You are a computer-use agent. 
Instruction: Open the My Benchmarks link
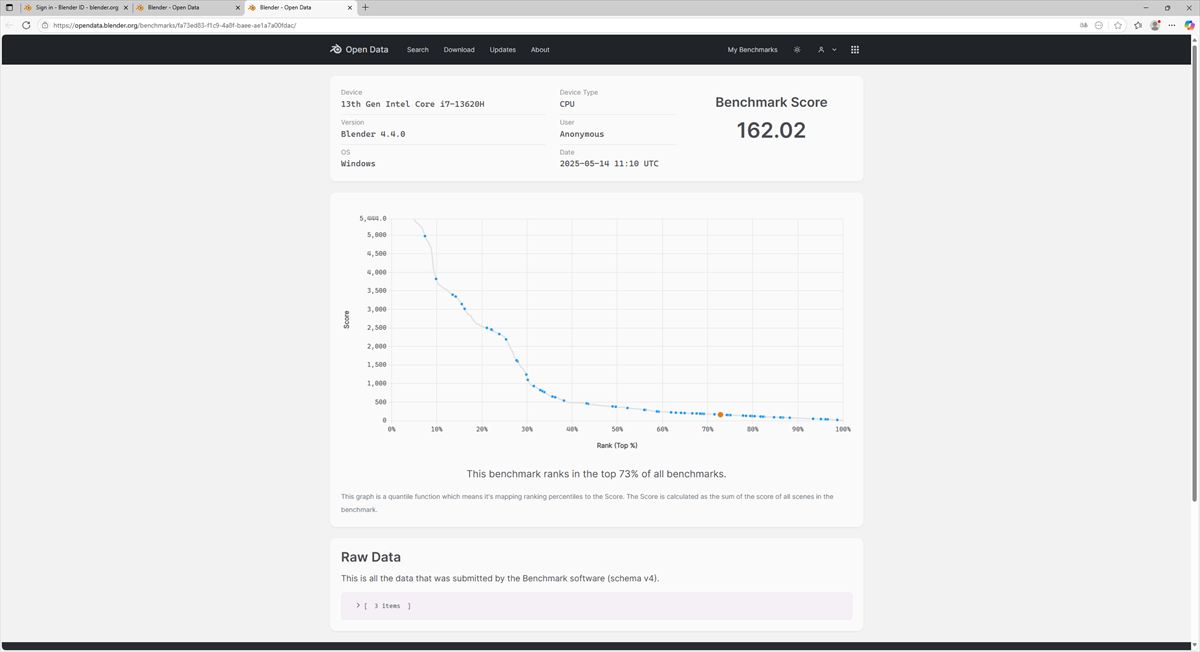[x=752, y=49]
